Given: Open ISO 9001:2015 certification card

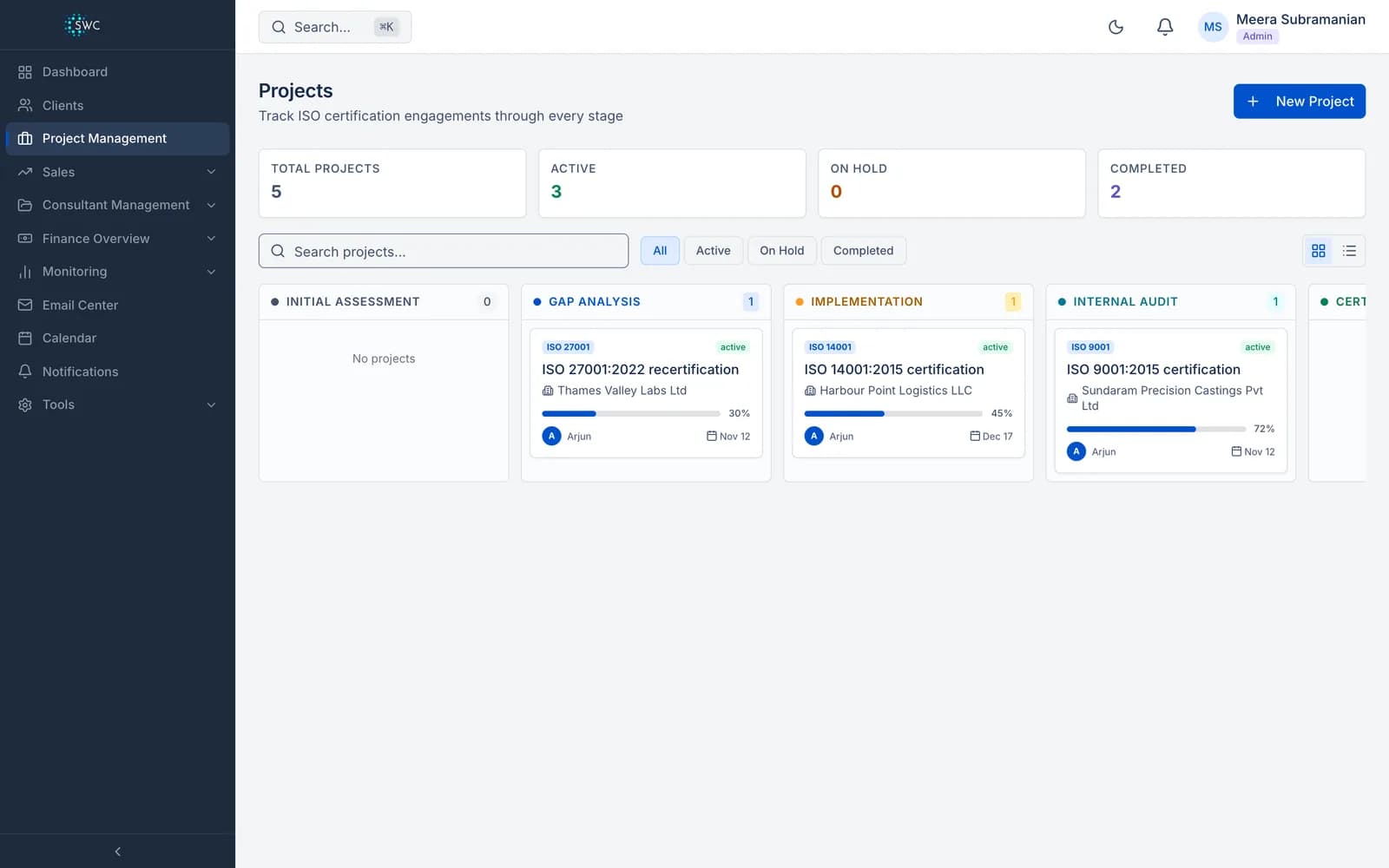Looking at the screenshot, I should coord(1170,400).
